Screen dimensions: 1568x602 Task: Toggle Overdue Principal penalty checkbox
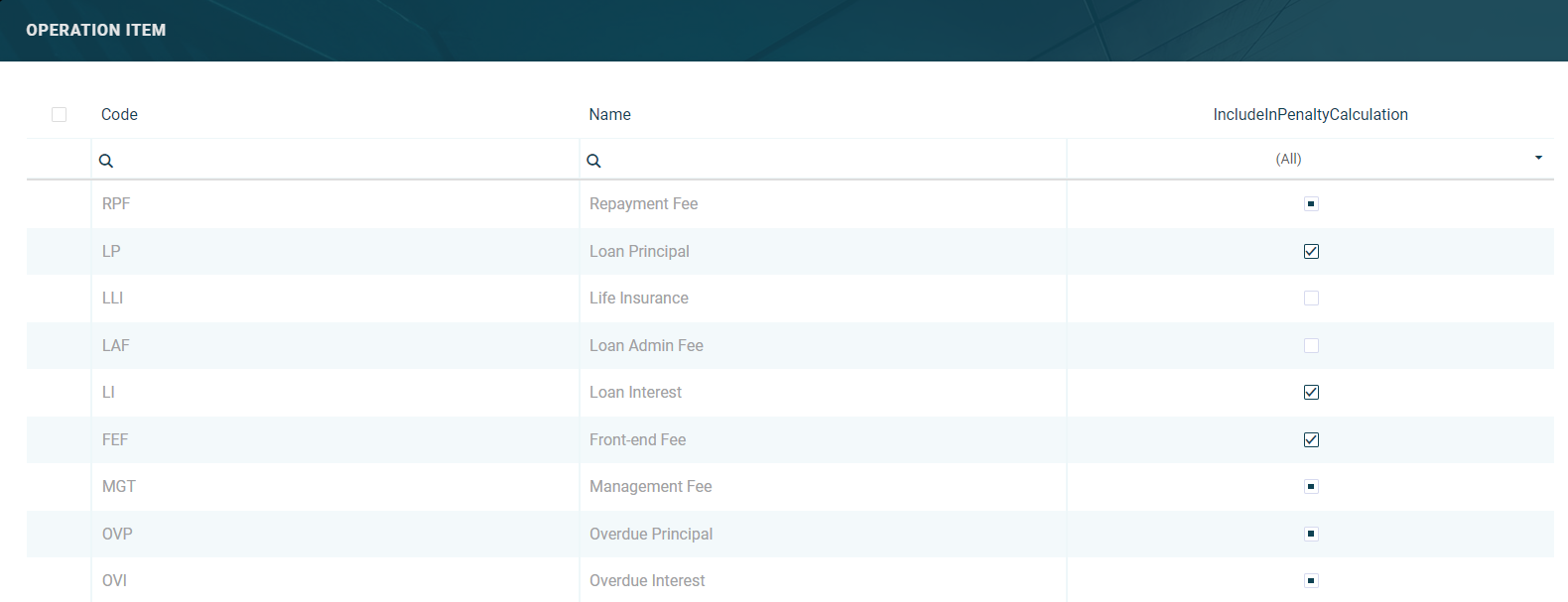pyautogui.click(x=1311, y=535)
